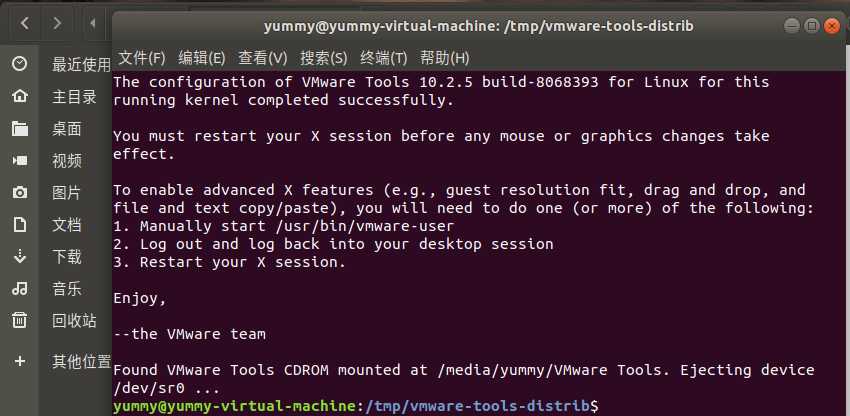Image resolution: width=850 pixels, height=416 pixels.
Task: Click the Home folder house icon
Action: (20, 97)
